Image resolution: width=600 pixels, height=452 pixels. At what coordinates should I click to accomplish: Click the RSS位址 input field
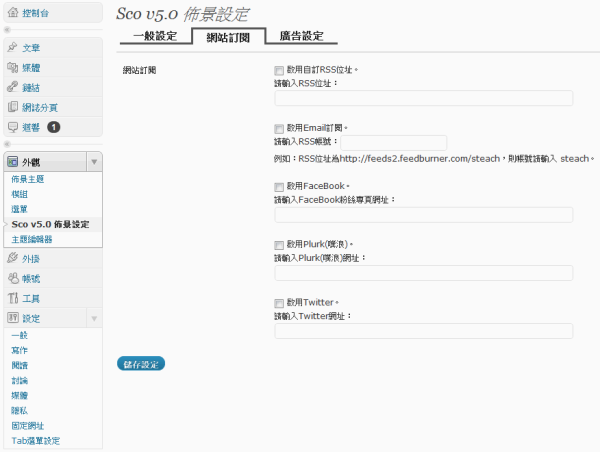pyautogui.click(x=424, y=98)
